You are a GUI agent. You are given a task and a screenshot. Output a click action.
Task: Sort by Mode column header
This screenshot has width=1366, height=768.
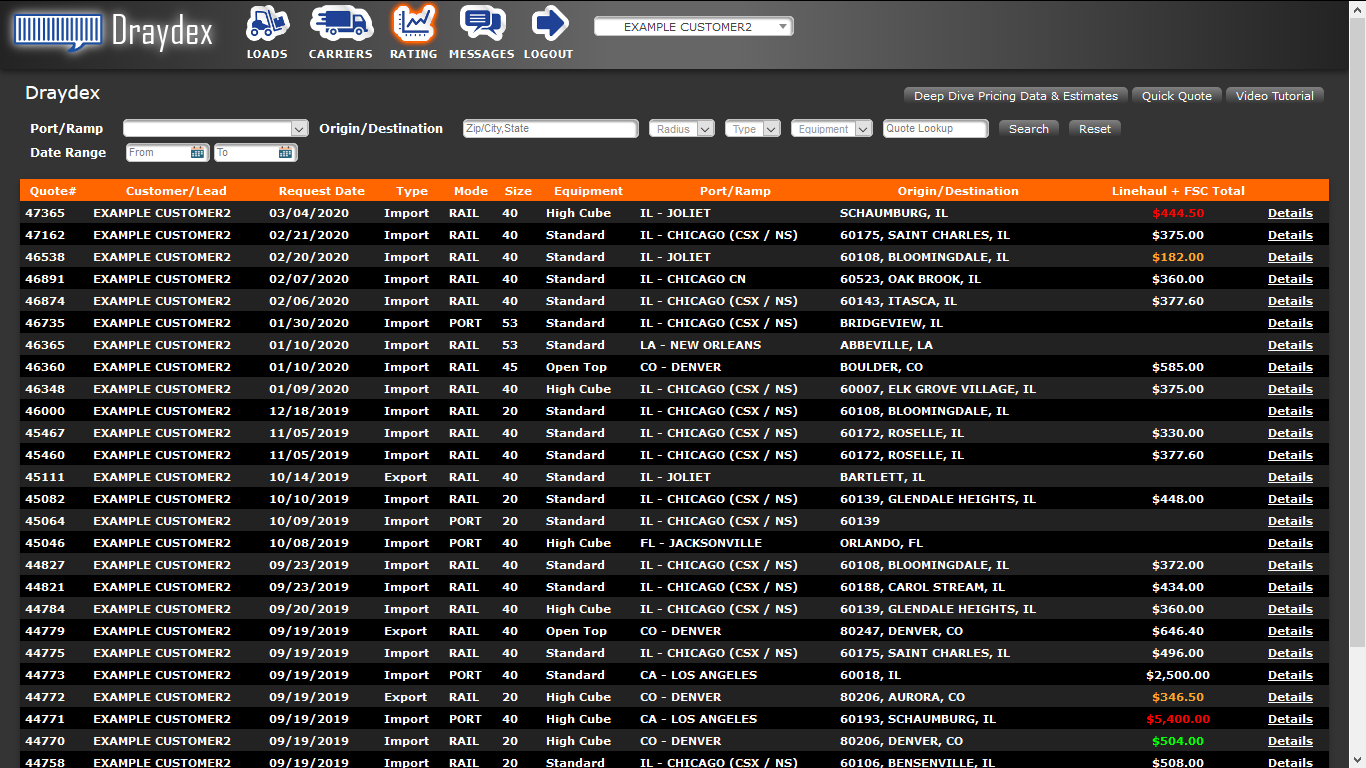(x=471, y=191)
